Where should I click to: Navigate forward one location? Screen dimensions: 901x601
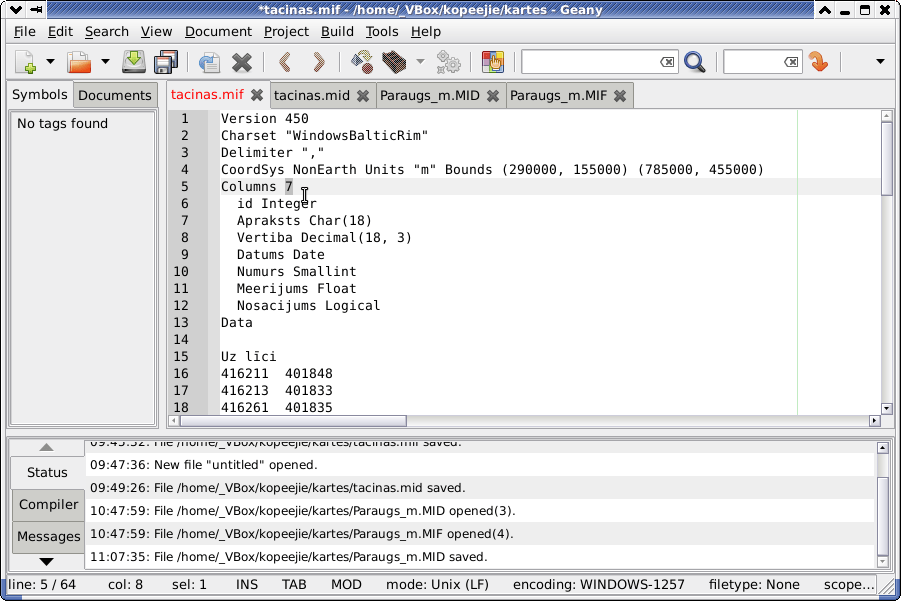click(x=318, y=61)
